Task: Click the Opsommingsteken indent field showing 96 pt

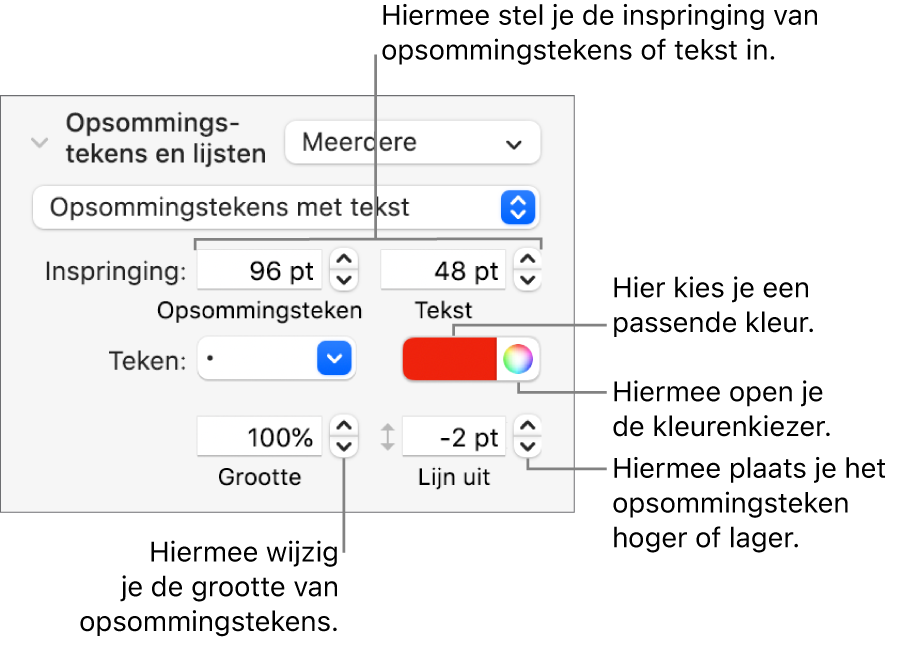Action: pyautogui.click(x=260, y=270)
